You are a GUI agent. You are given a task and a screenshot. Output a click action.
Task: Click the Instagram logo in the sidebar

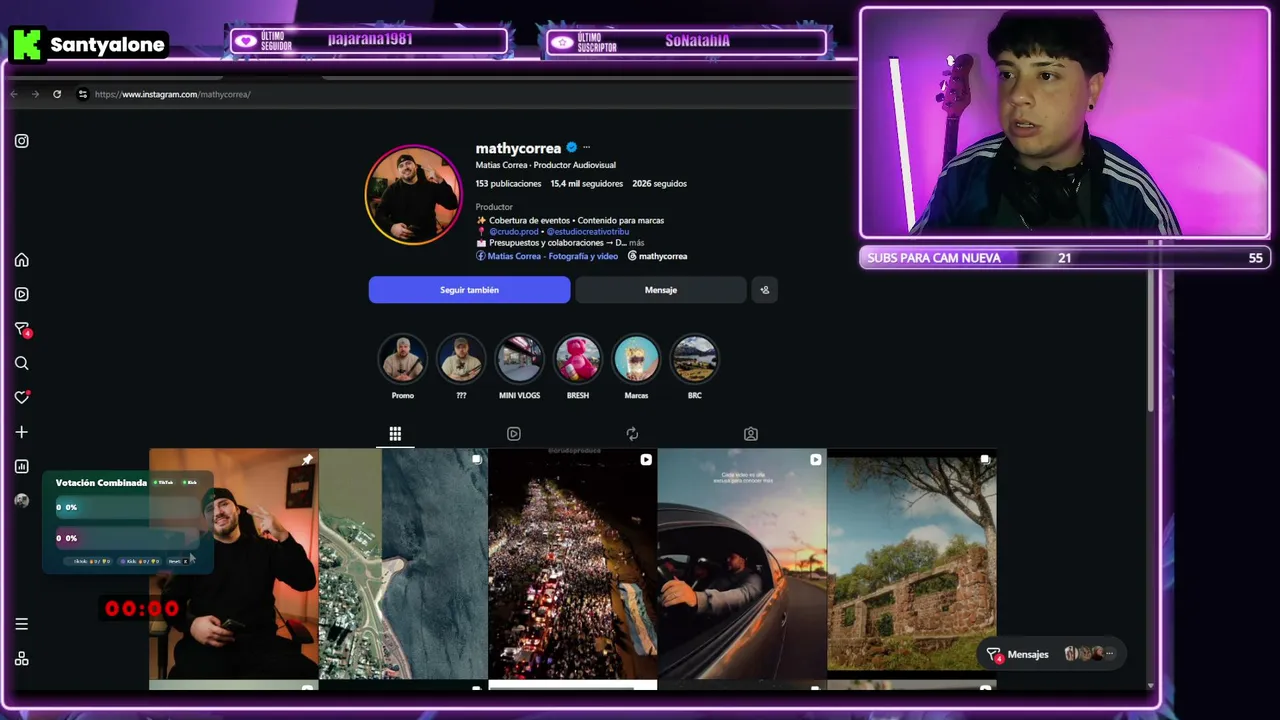click(x=22, y=141)
